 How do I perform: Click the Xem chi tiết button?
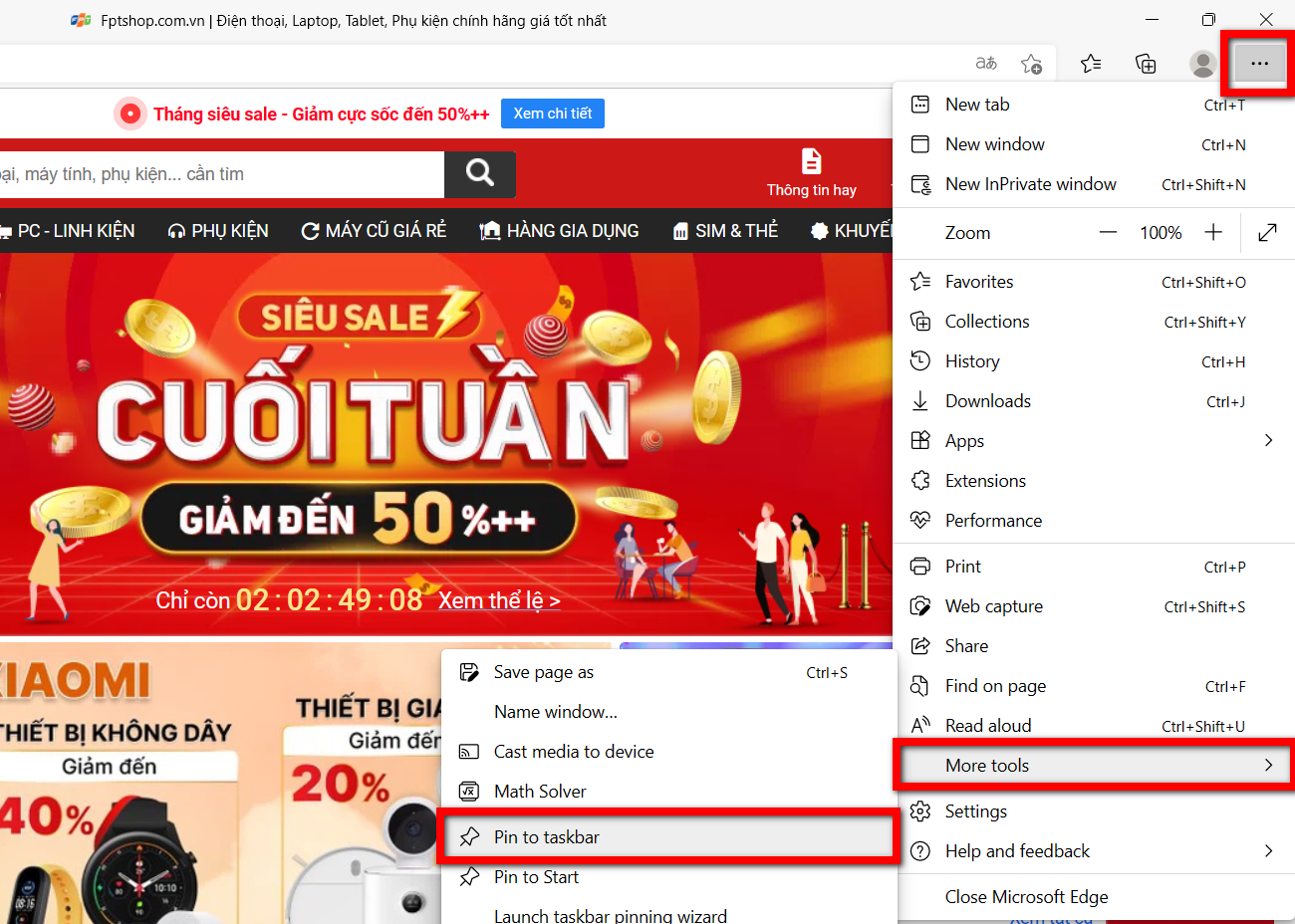pyautogui.click(x=553, y=114)
